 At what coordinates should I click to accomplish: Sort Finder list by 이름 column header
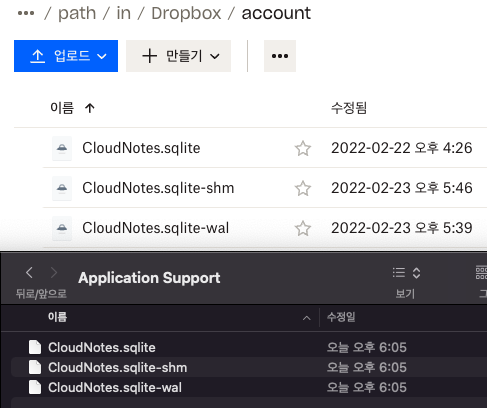point(57,317)
